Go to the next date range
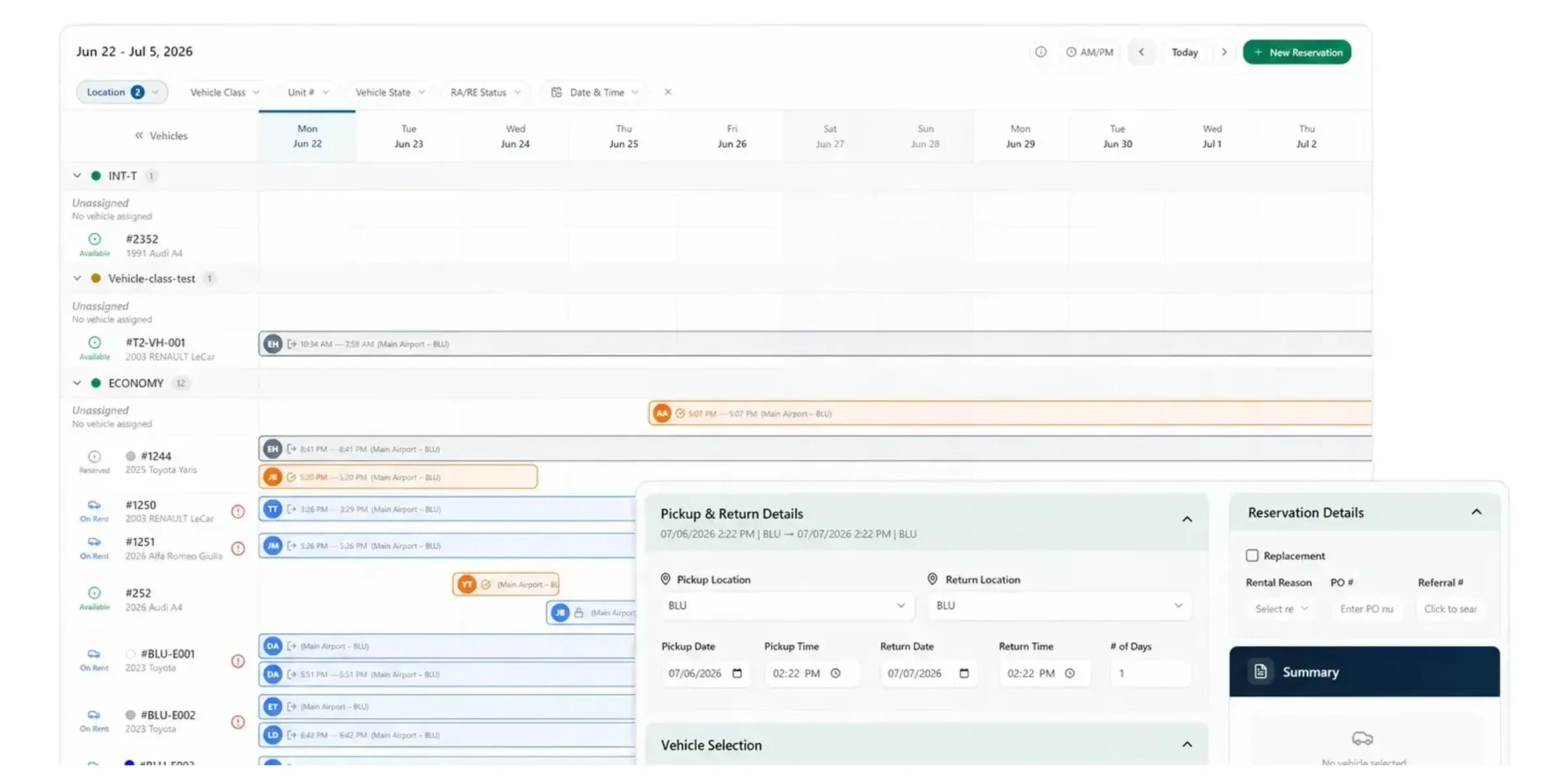Viewport: 1568px width, 784px height. tap(1224, 52)
